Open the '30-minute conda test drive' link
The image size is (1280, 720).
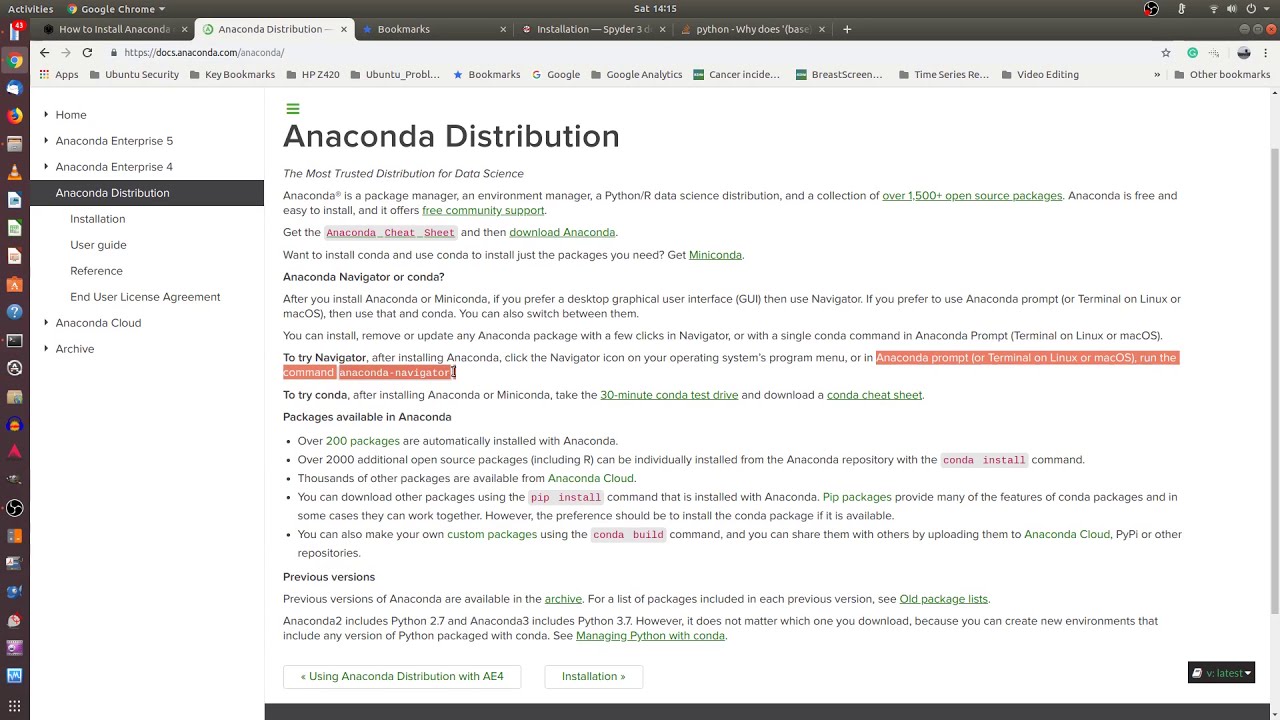669,395
